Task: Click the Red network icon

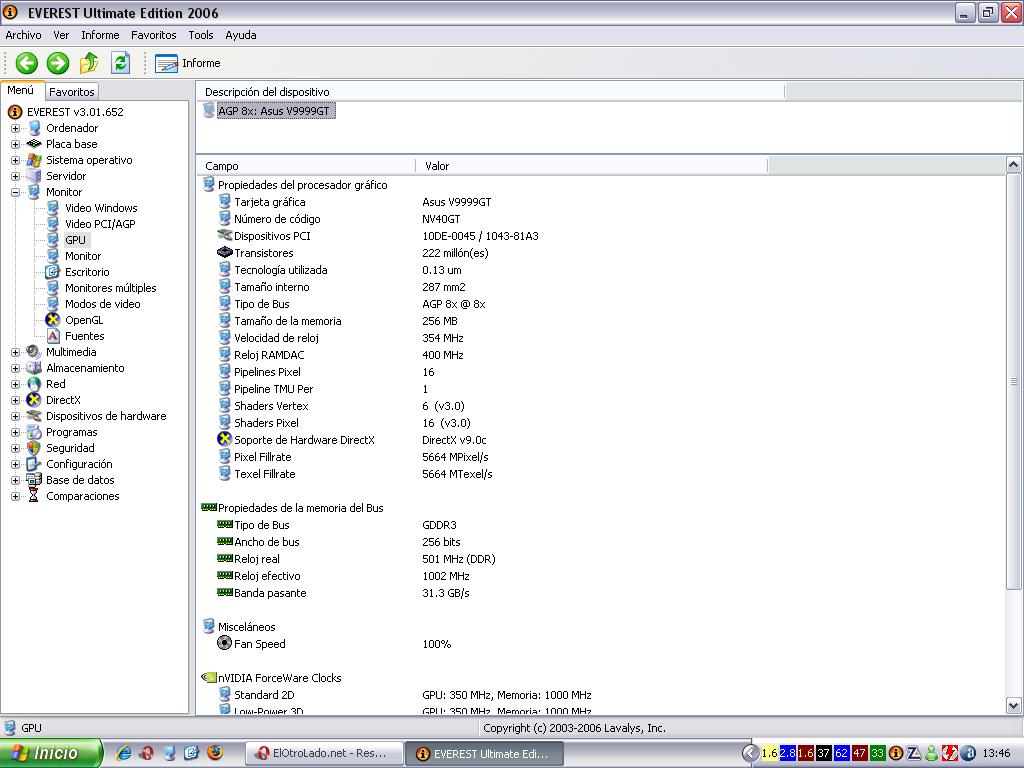Action: click(x=34, y=384)
